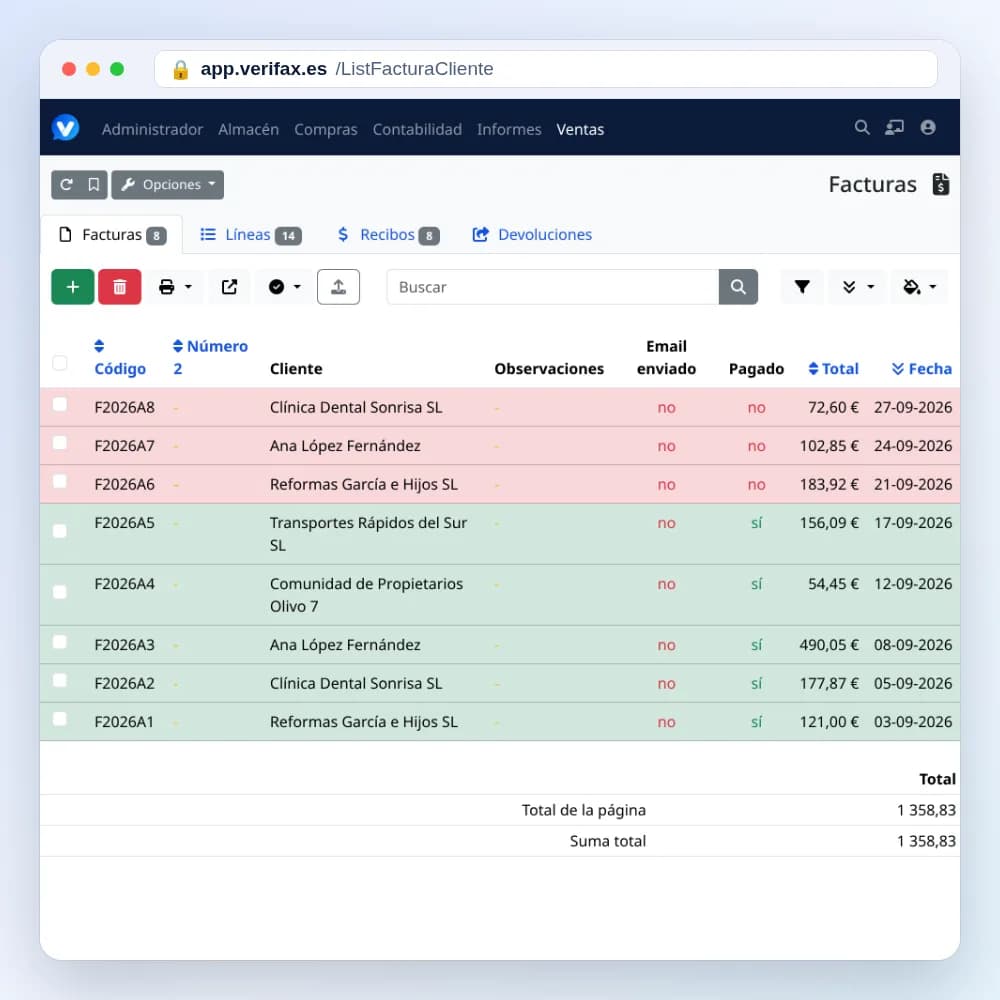Open the Contabilidad menu

[417, 129]
